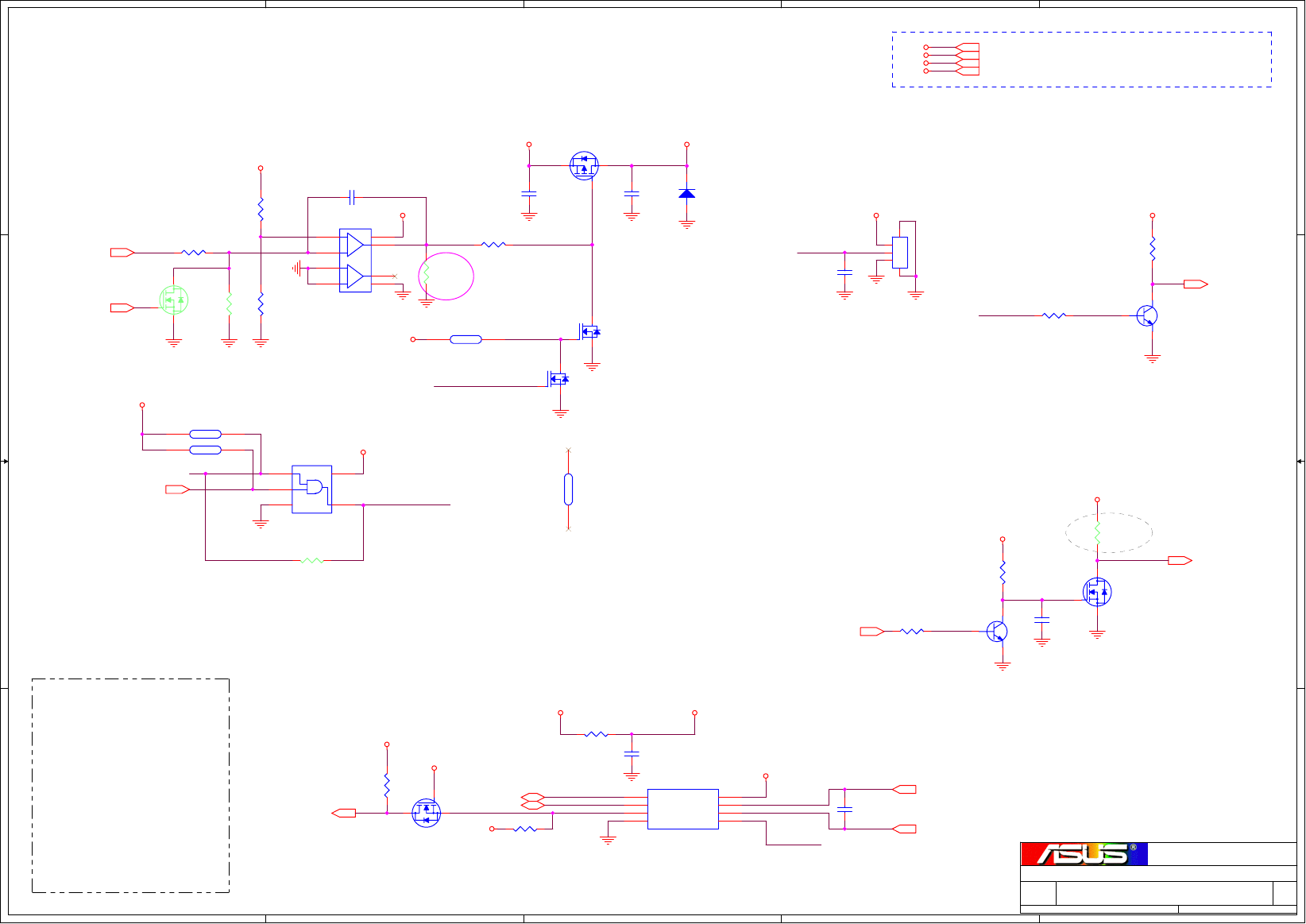
Task: Select the blue circled MOSFET under the dashed ellipse
Action: pos(1097,592)
